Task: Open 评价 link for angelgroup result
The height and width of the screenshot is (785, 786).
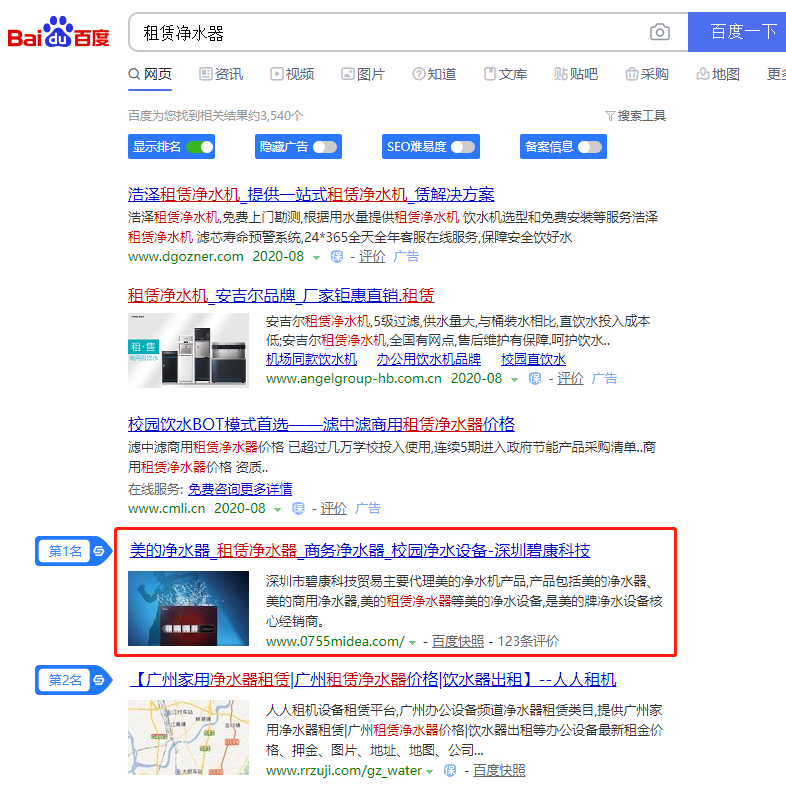Action: coord(570,378)
